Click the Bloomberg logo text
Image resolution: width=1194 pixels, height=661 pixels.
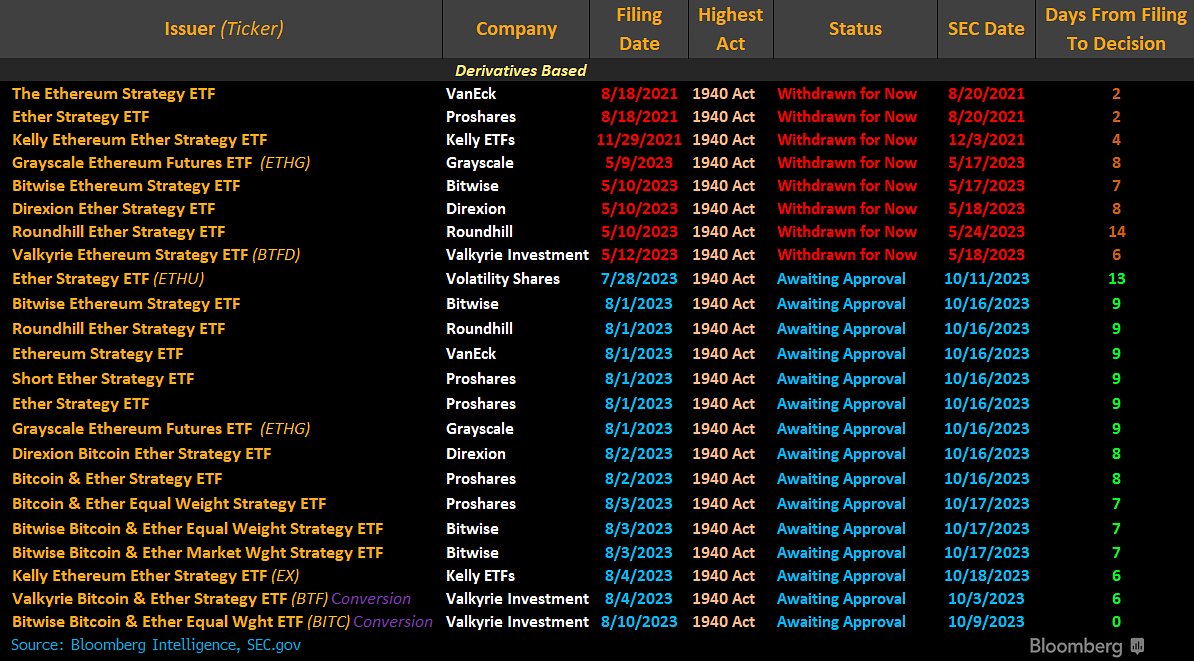pos(1078,646)
